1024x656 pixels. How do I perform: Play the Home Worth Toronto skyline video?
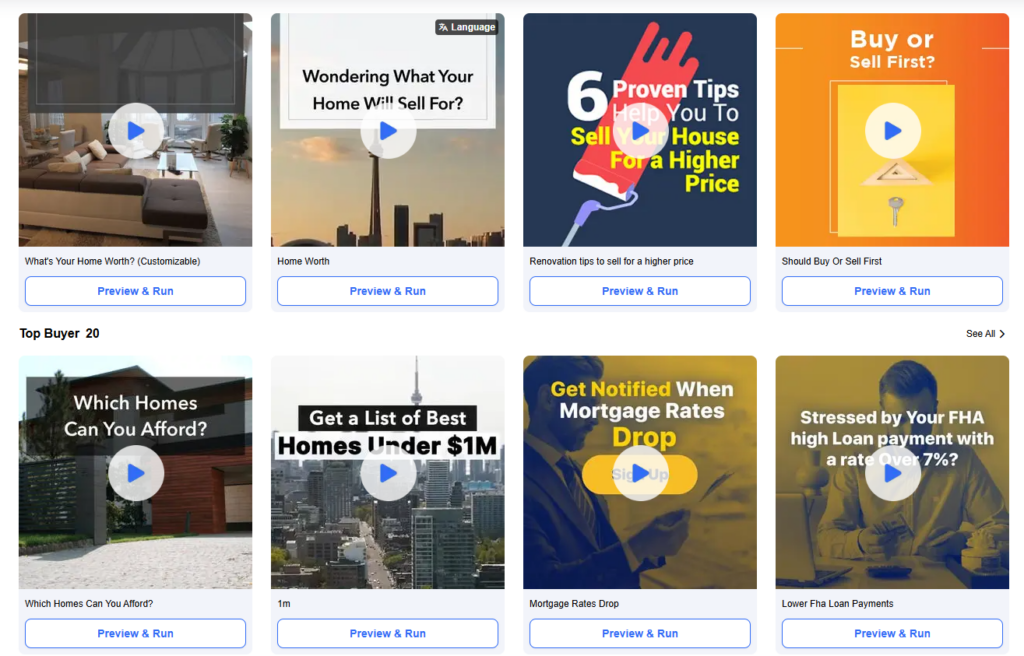[388, 131]
